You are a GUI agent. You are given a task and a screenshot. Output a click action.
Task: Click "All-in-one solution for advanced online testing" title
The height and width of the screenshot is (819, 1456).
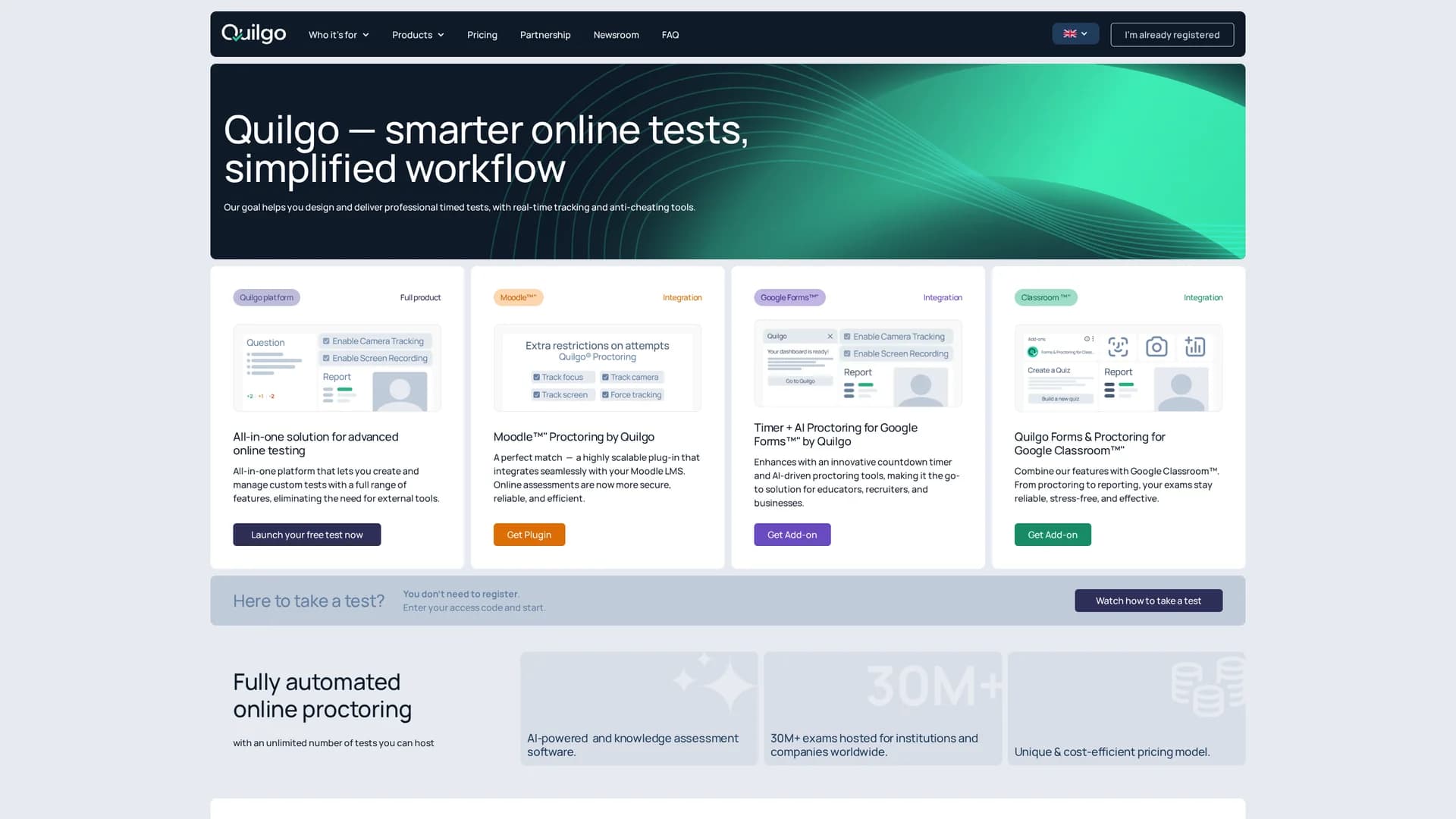coord(315,444)
